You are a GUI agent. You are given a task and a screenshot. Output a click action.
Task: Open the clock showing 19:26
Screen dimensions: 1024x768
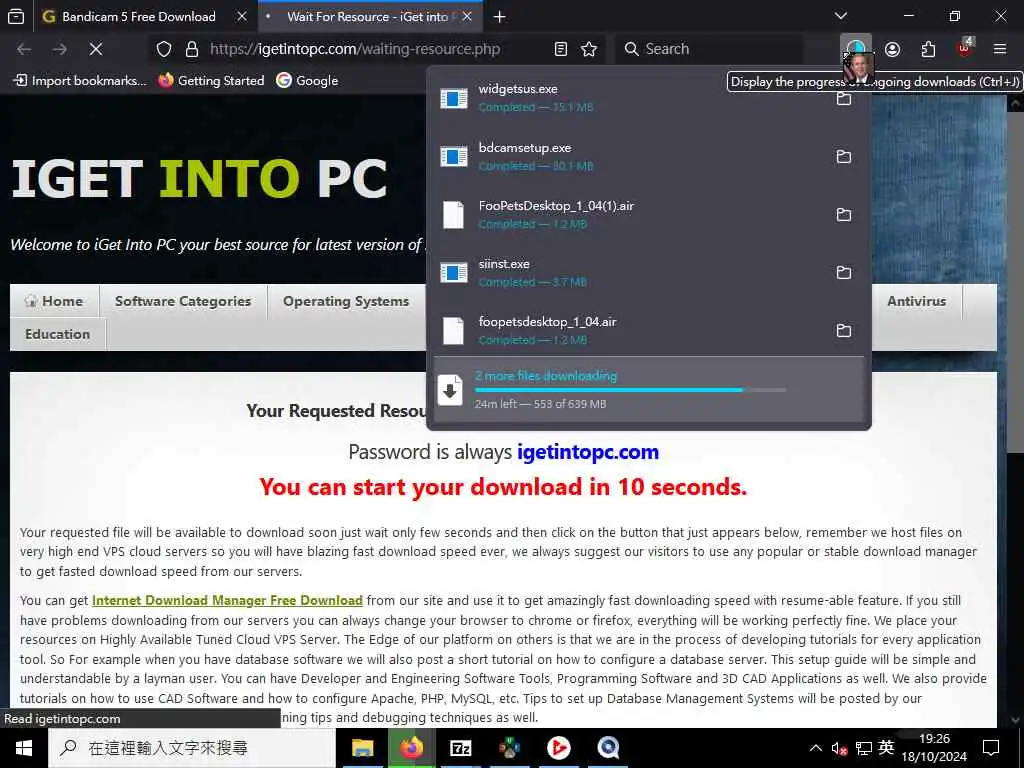coord(934,748)
